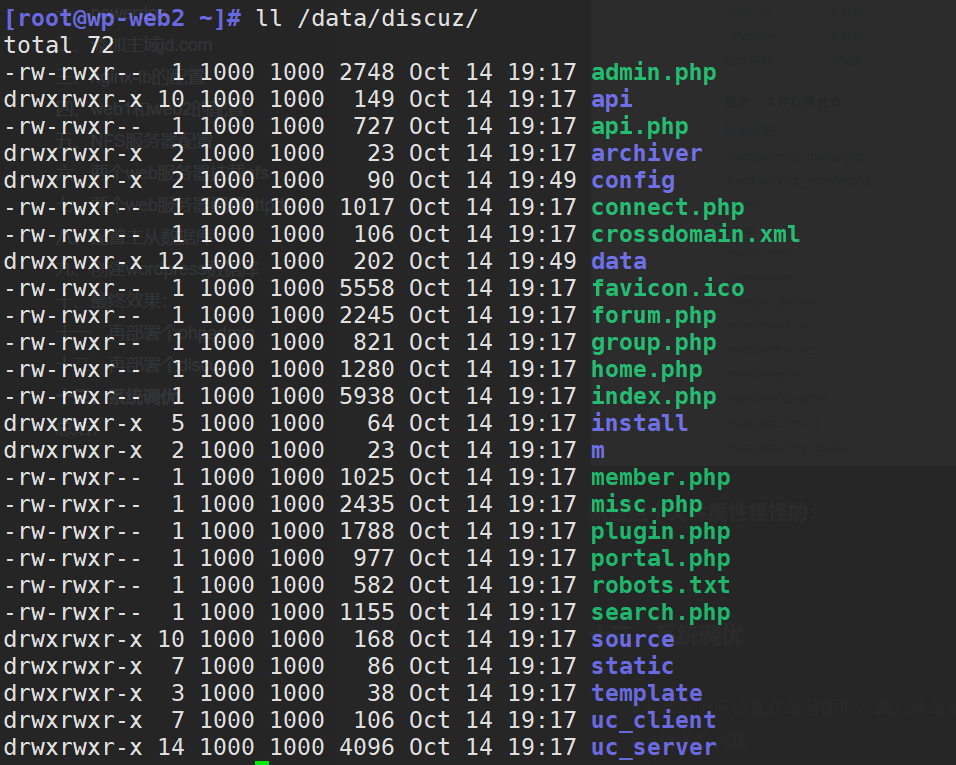The image size is (956, 765).
Task: Select the template directory name
Action: pyautogui.click(x=646, y=694)
